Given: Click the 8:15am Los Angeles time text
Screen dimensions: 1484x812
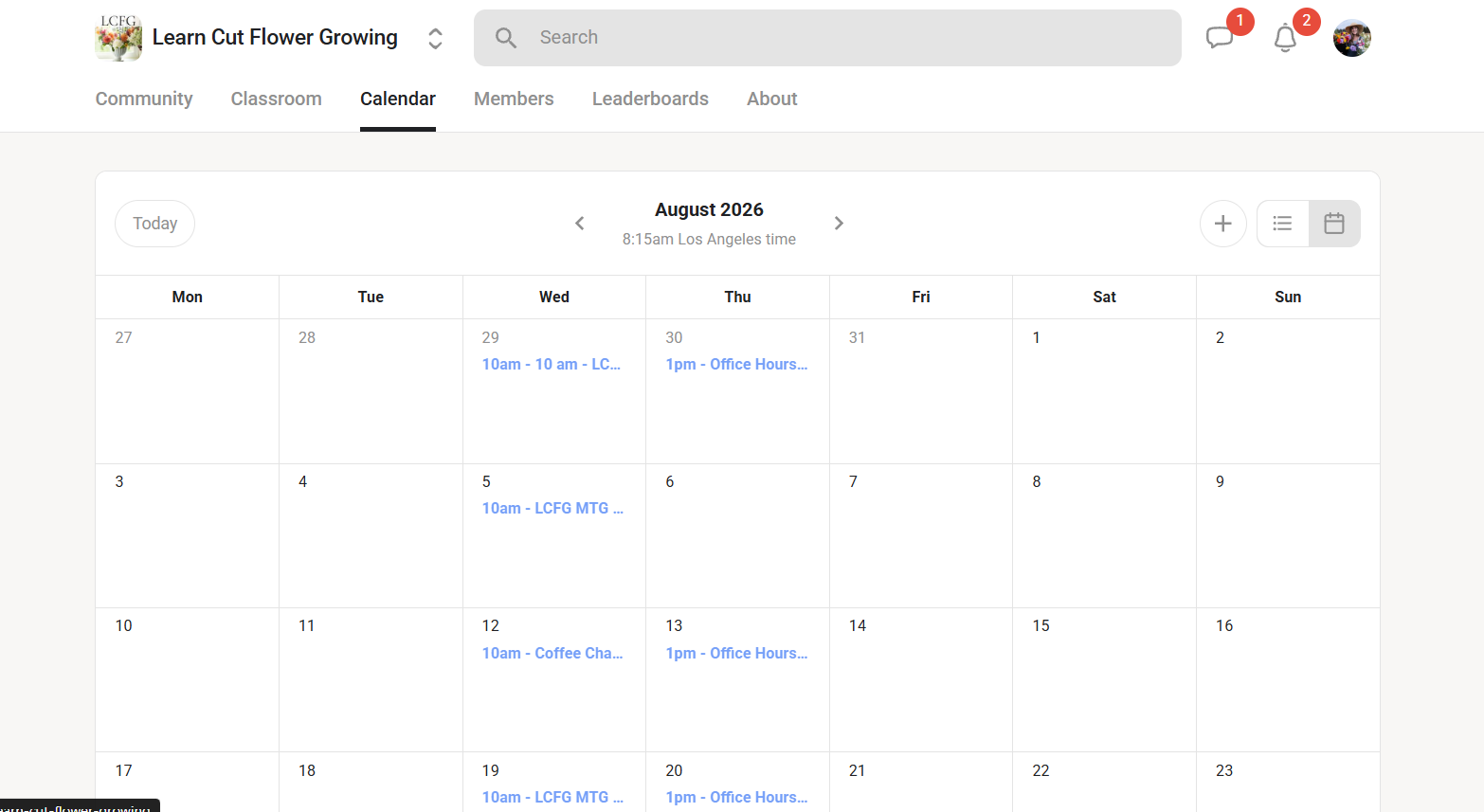Looking at the screenshot, I should (709, 240).
